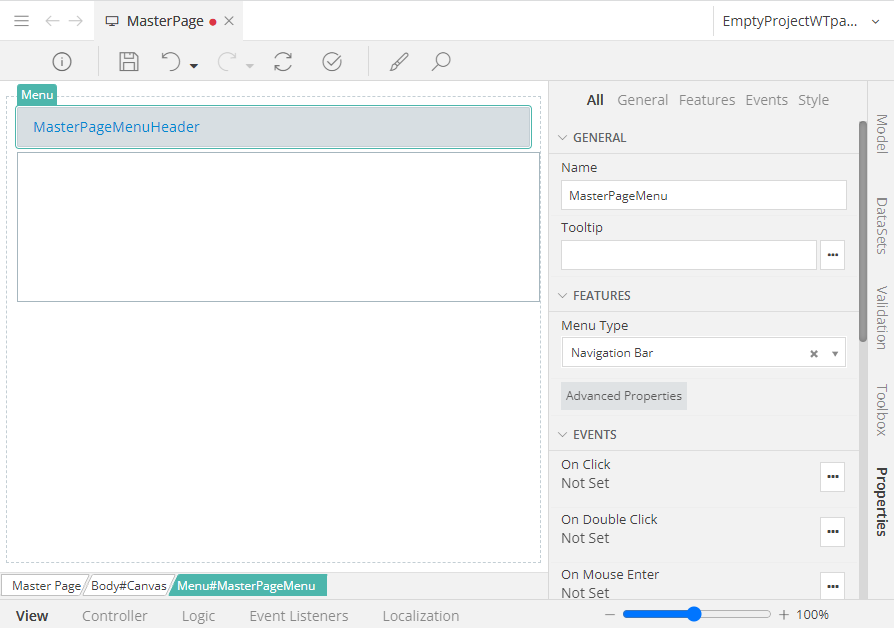This screenshot has width=894, height=628.
Task: Save using the floppy disk icon
Action: [x=129, y=62]
